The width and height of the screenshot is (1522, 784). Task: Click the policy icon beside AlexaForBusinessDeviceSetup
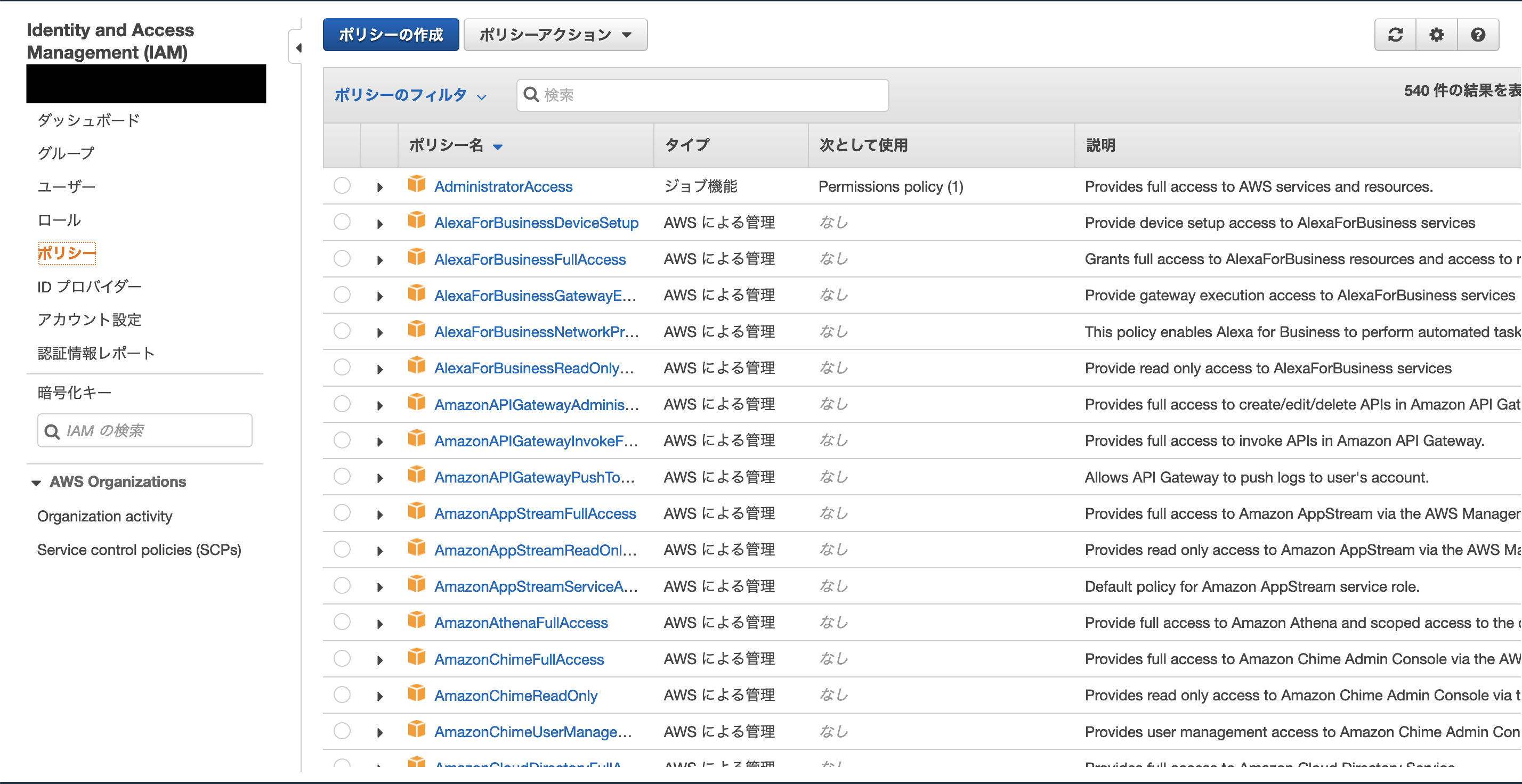click(417, 221)
